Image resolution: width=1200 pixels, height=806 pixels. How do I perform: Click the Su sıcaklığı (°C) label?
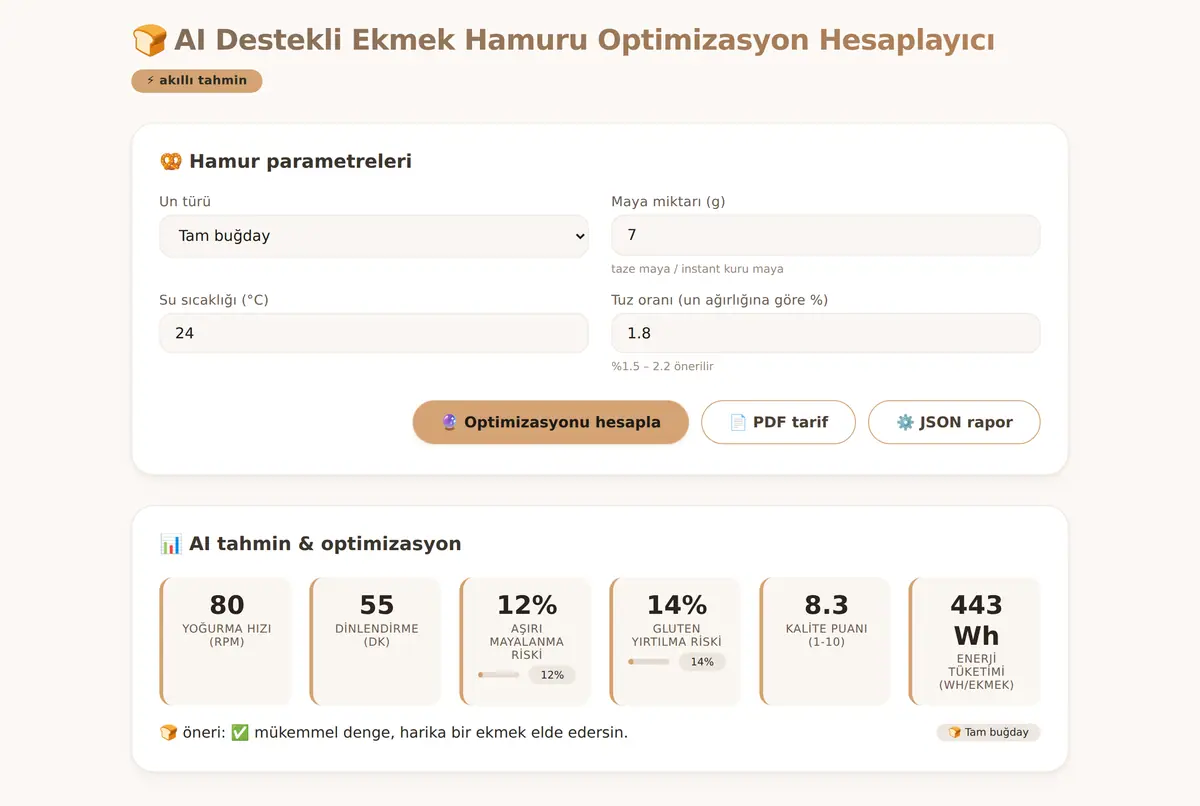[x=214, y=300]
